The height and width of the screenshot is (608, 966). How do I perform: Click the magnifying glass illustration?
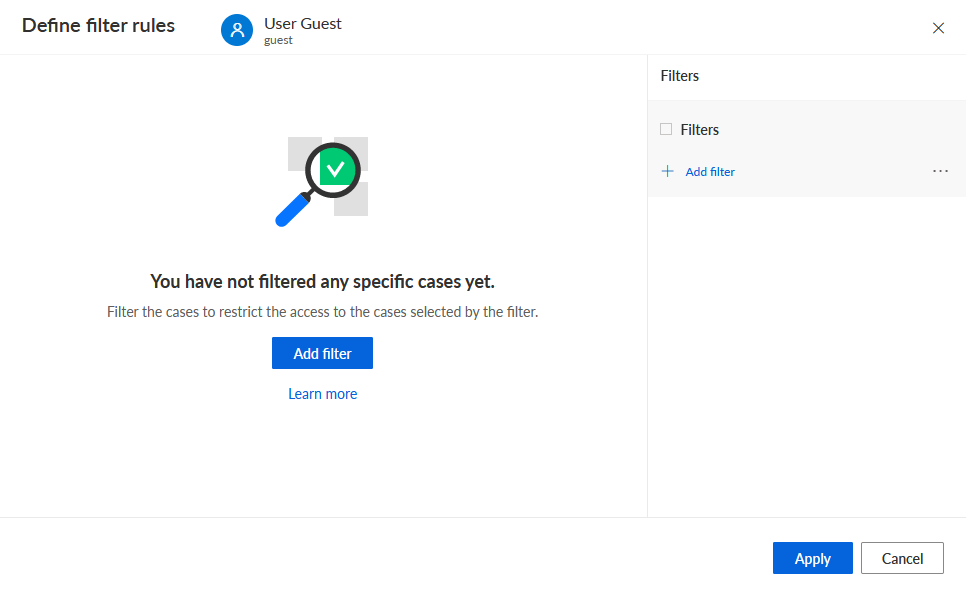(x=322, y=182)
